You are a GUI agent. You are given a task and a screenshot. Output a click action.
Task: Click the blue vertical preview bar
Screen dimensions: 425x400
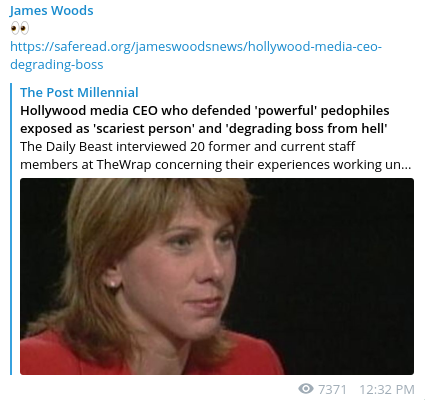click(x=11, y=229)
